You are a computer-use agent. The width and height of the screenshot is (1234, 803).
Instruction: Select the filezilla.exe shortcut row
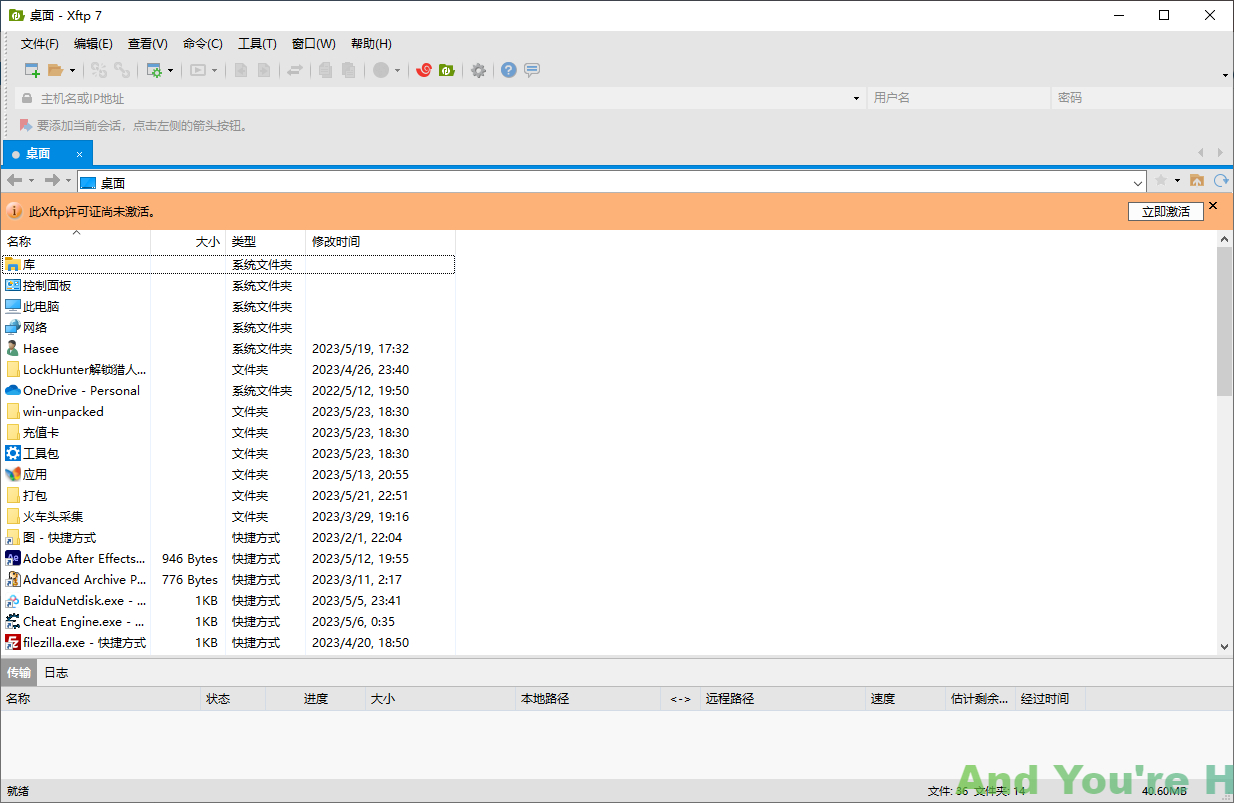[x=228, y=643]
